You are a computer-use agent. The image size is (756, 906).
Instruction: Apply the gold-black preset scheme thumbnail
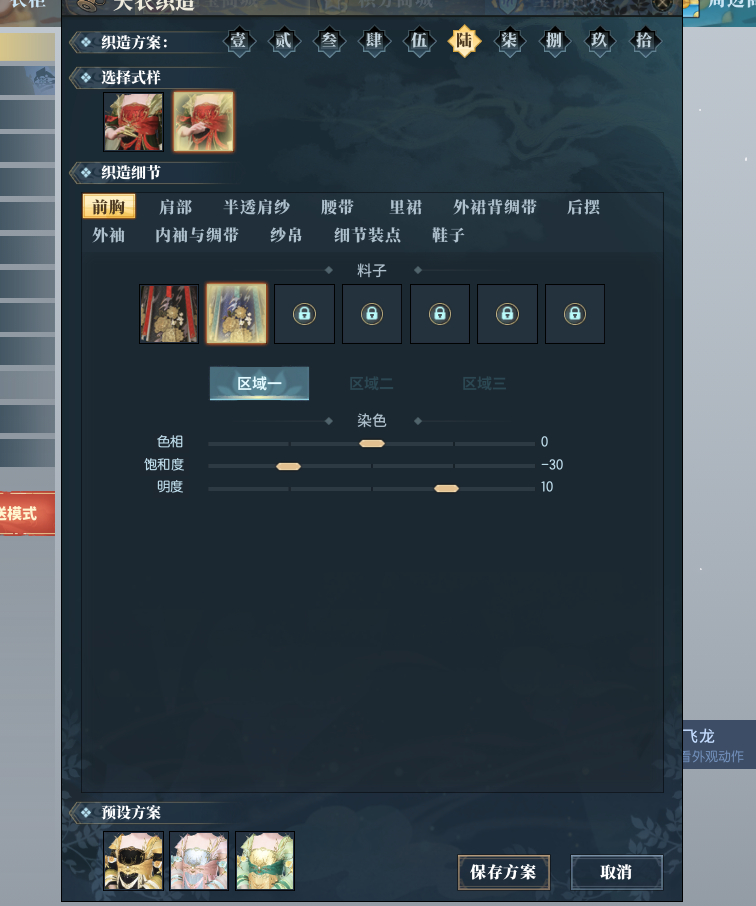tap(134, 861)
